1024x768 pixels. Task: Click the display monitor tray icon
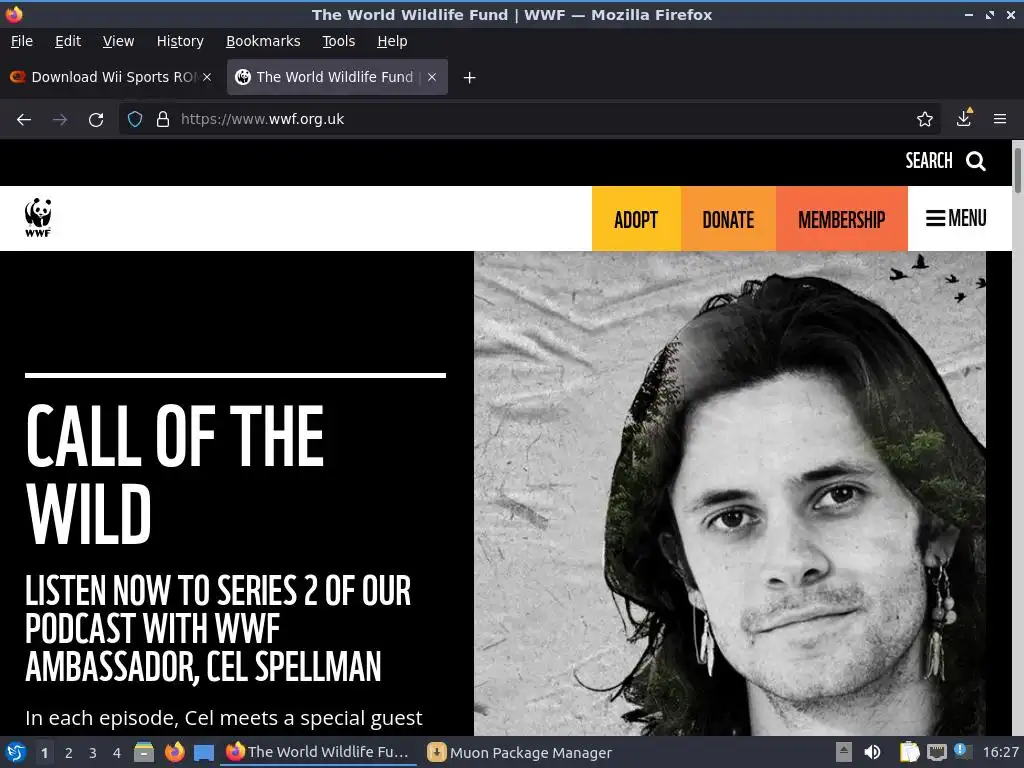(936, 753)
